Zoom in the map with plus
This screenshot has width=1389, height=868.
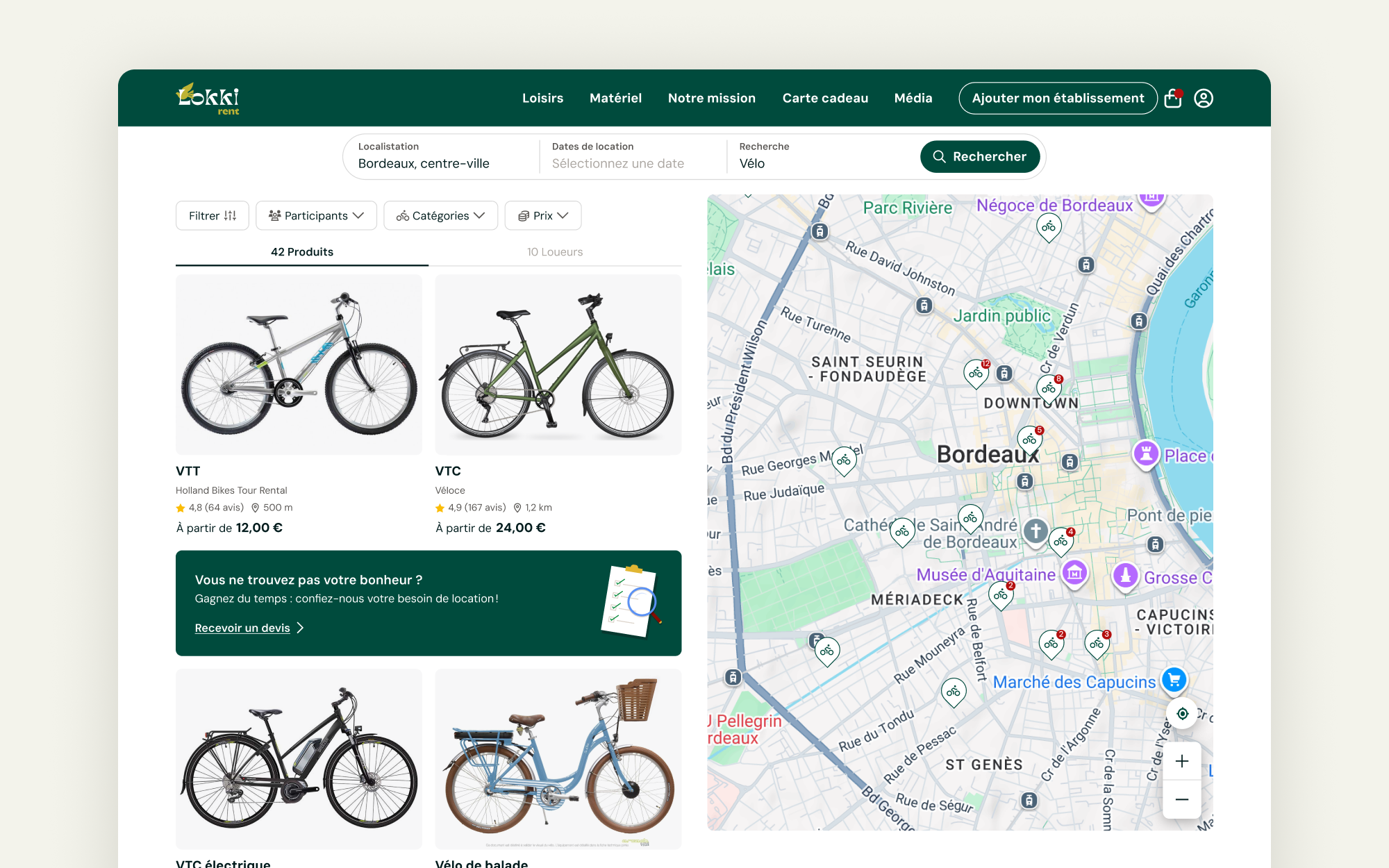[x=1182, y=761]
